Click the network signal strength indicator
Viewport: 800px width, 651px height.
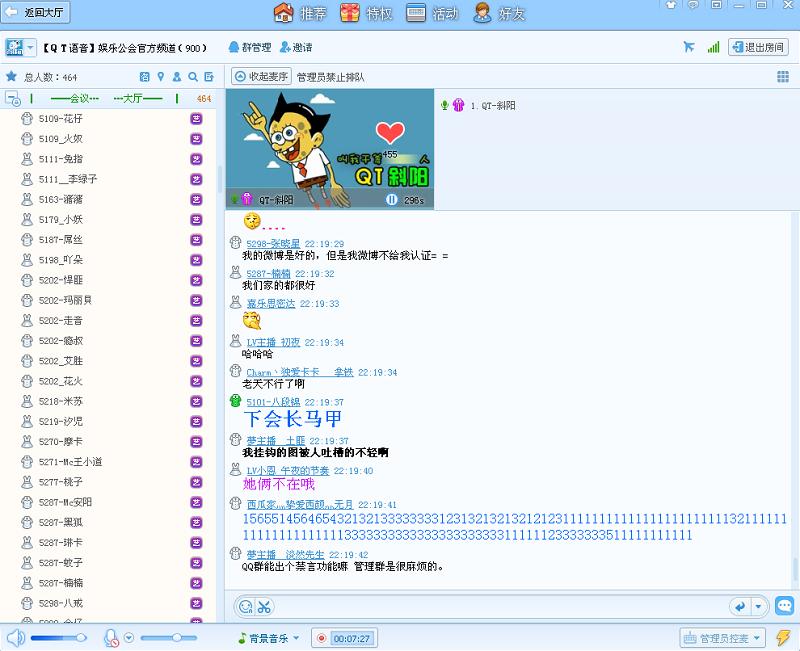(713, 46)
